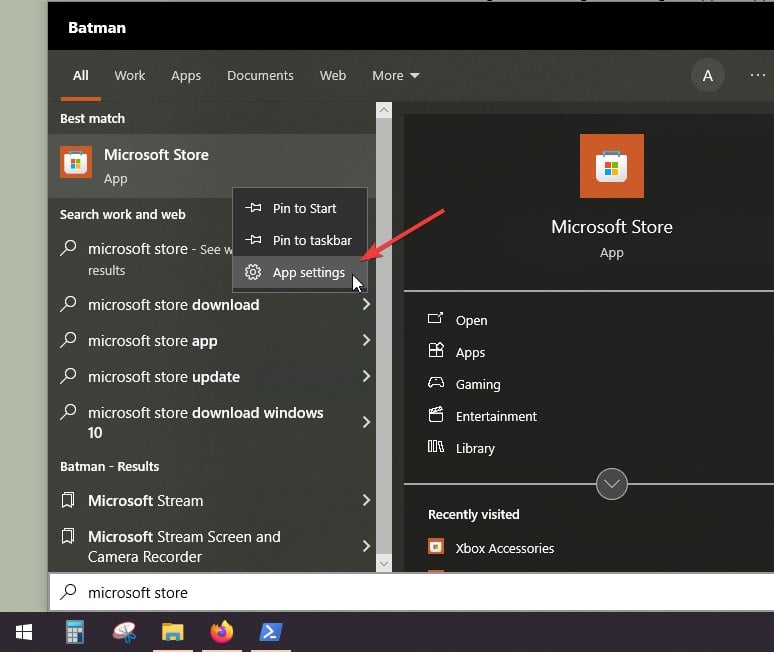Screen dimensions: 774x652
Task: Switch to the Apps search tab
Action: (x=186, y=76)
